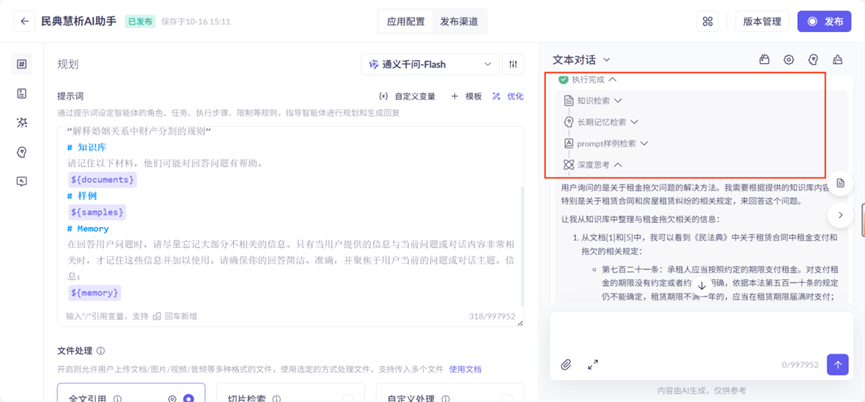
Task: Open model parameter sliders icon
Action: point(513,65)
